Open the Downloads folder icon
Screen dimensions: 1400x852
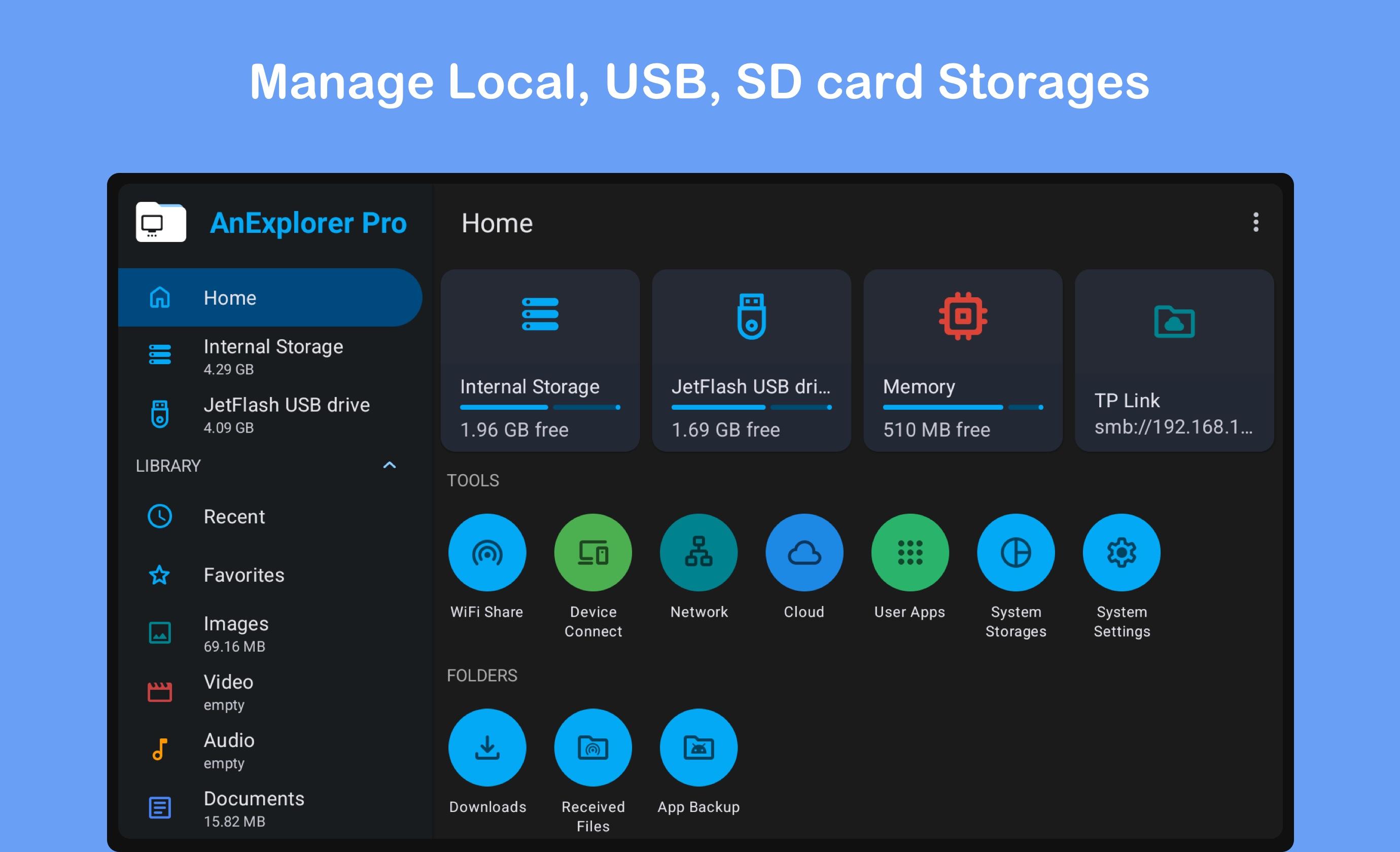point(487,747)
